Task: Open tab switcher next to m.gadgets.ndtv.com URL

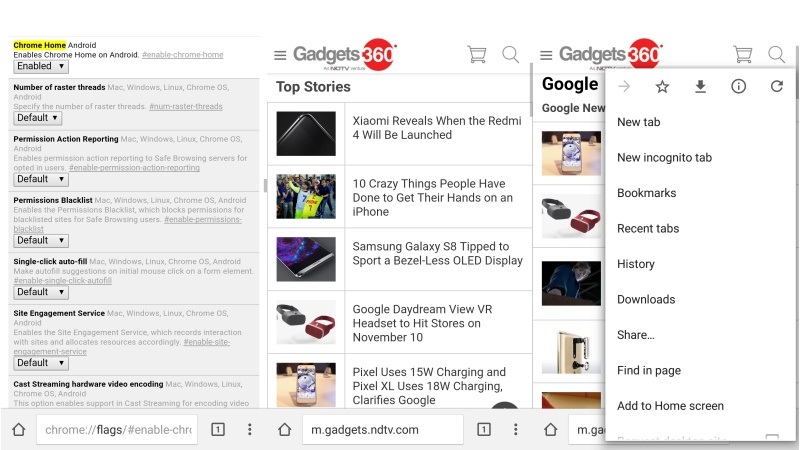Action: (x=484, y=430)
